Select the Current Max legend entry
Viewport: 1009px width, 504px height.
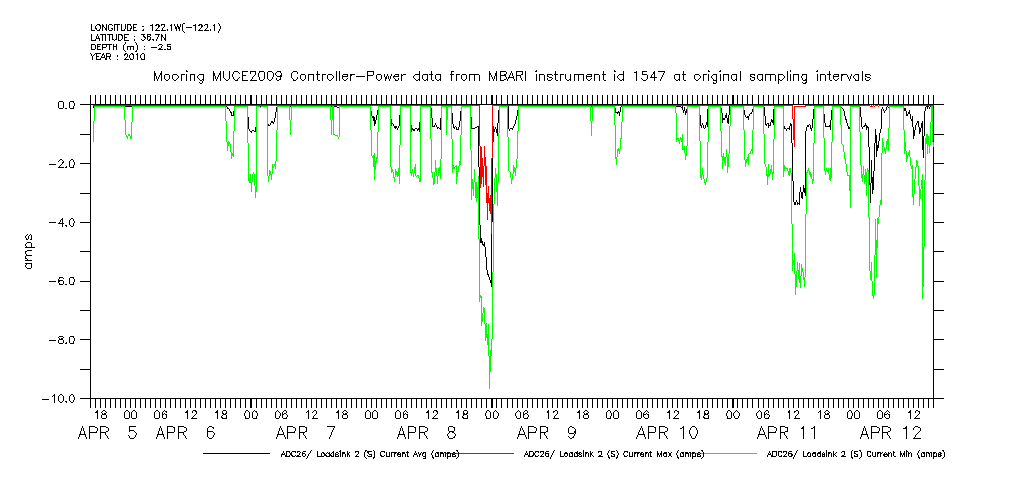(x=614, y=454)
